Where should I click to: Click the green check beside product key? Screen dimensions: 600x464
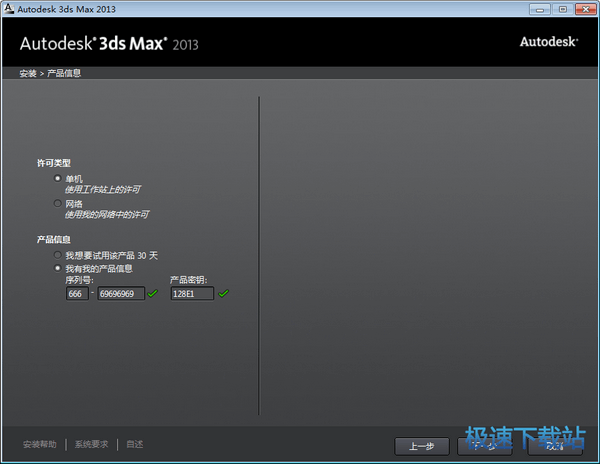(223, 293)
